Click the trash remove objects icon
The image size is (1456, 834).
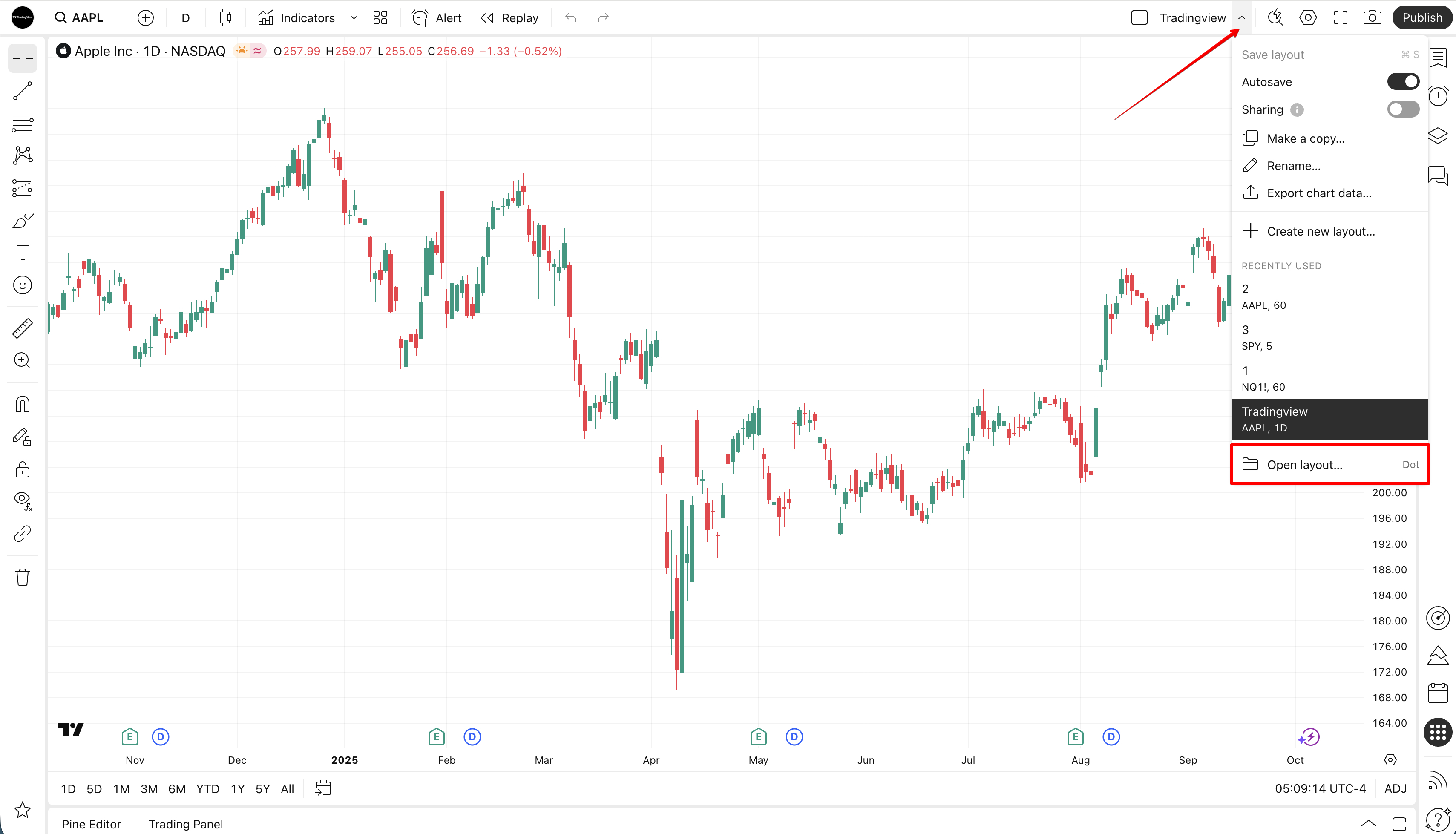(x=23, y=577)
